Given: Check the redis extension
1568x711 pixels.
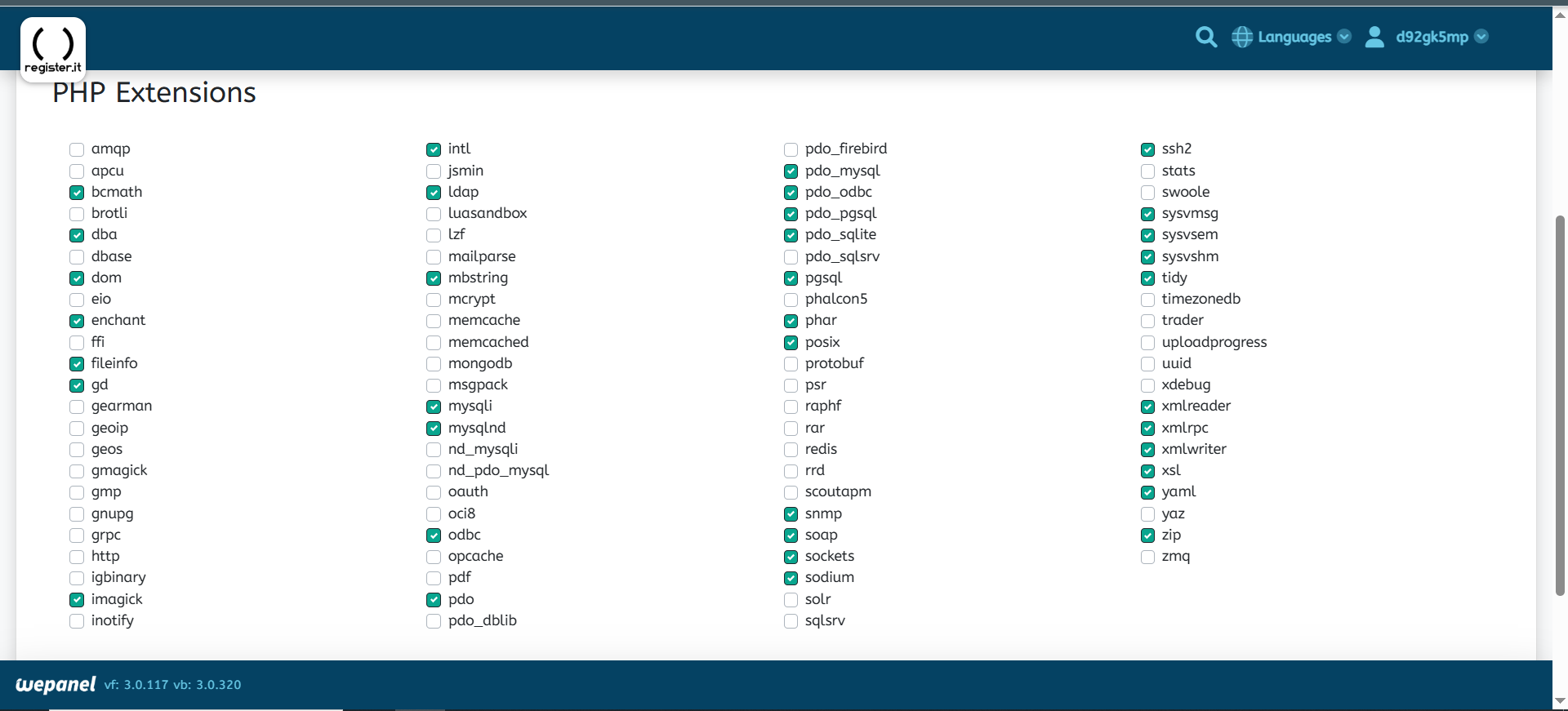Looking at the screenshot, I should (x=791, y=450).
